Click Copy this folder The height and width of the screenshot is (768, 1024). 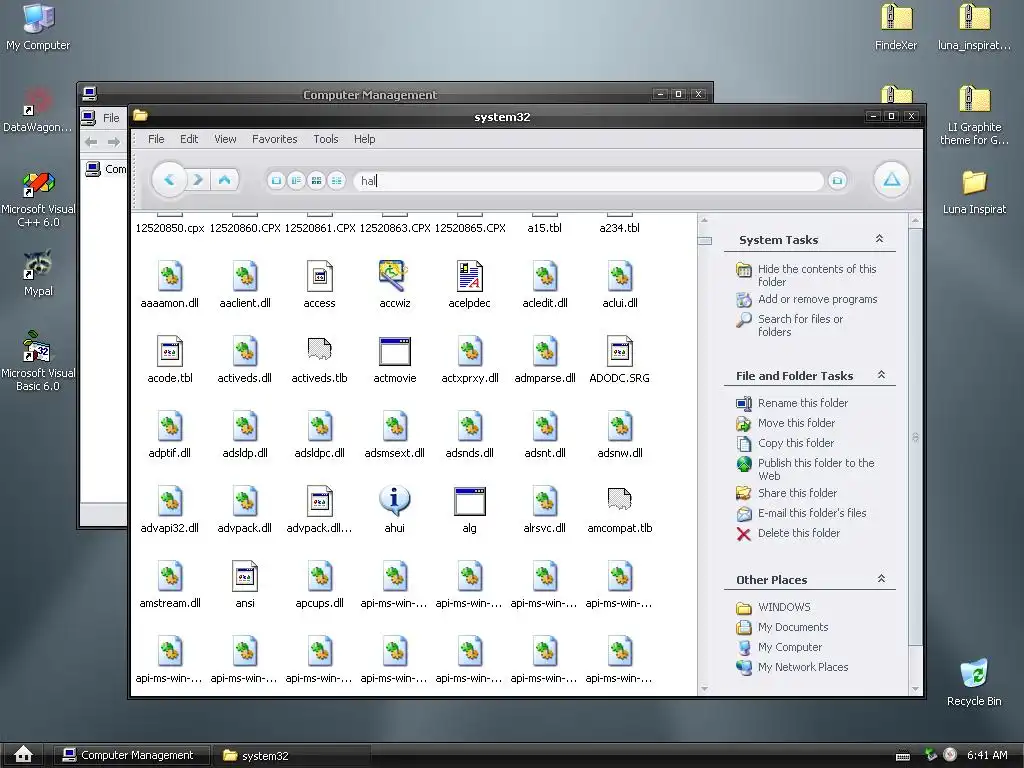coord(795,443)
